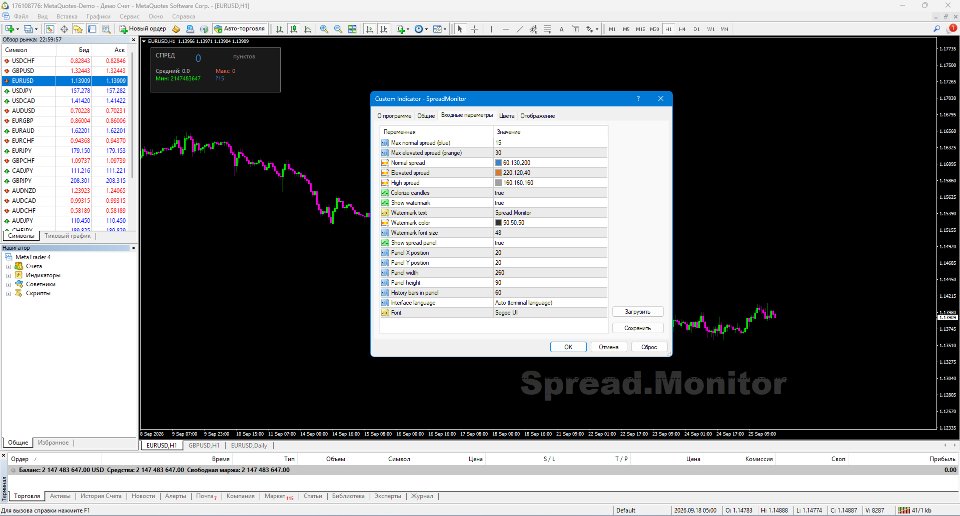This screenshot has width=960, height=516.
Task: Select the Watermark text value field
Action: 550,213
